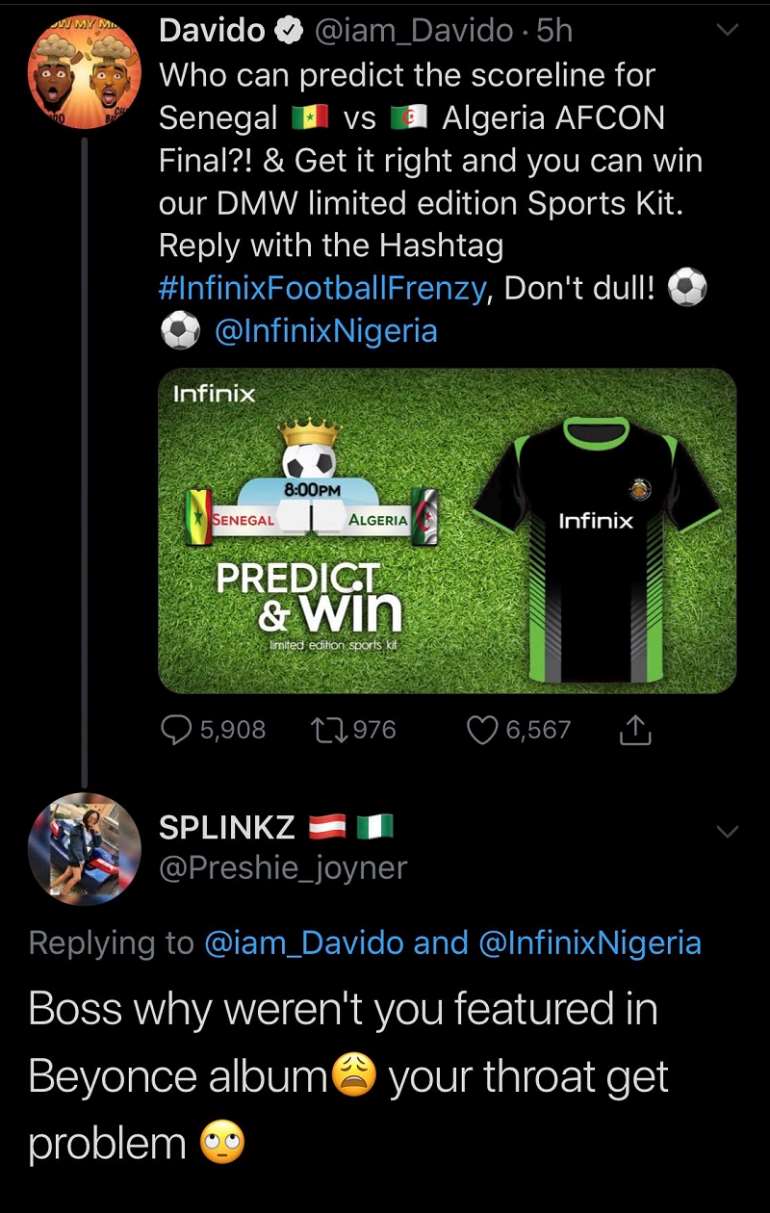Tap Davido's verified badge
Image resolution: width=770 pixels, height=1213 pixels.
click(x=290, y=32)
